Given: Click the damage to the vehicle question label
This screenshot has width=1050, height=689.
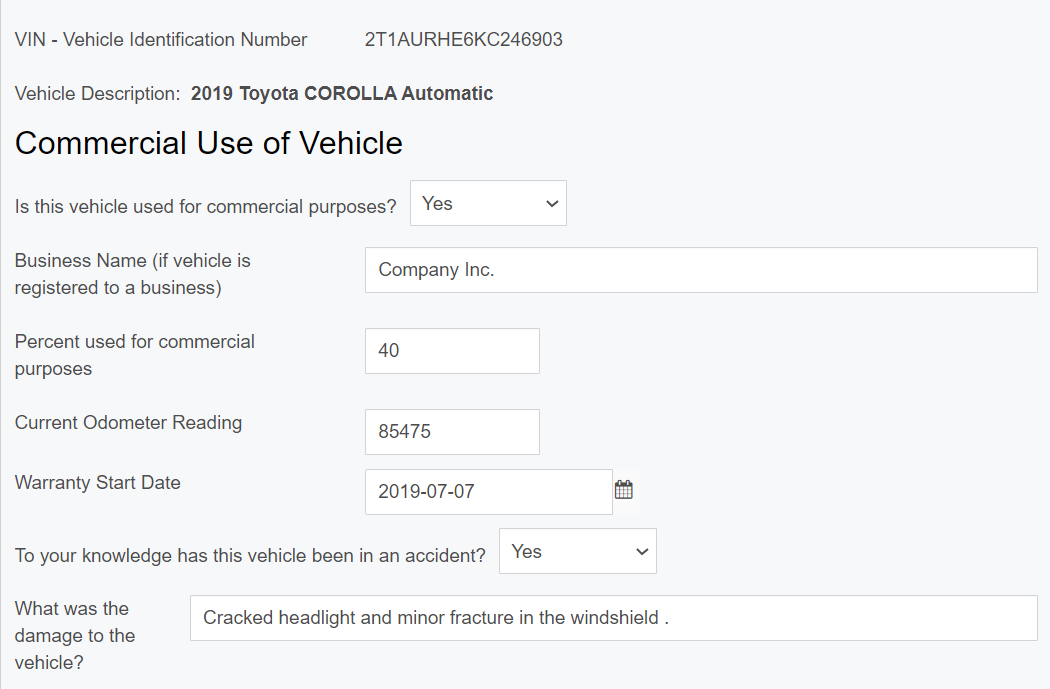Looking at the screenshot, I should coord(74,635).
